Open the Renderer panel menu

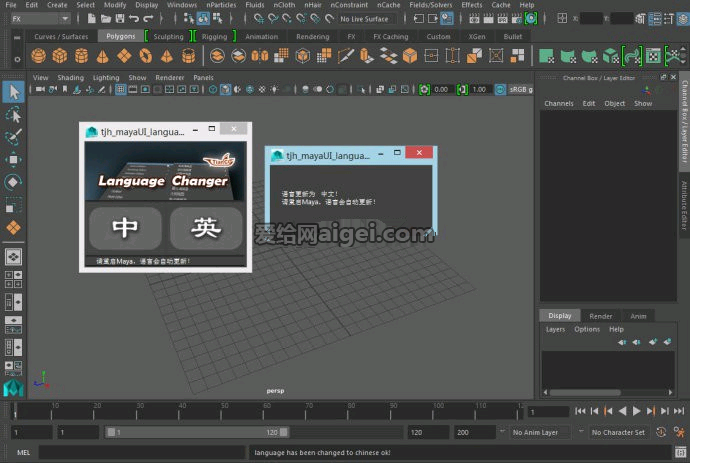[170, 78]
